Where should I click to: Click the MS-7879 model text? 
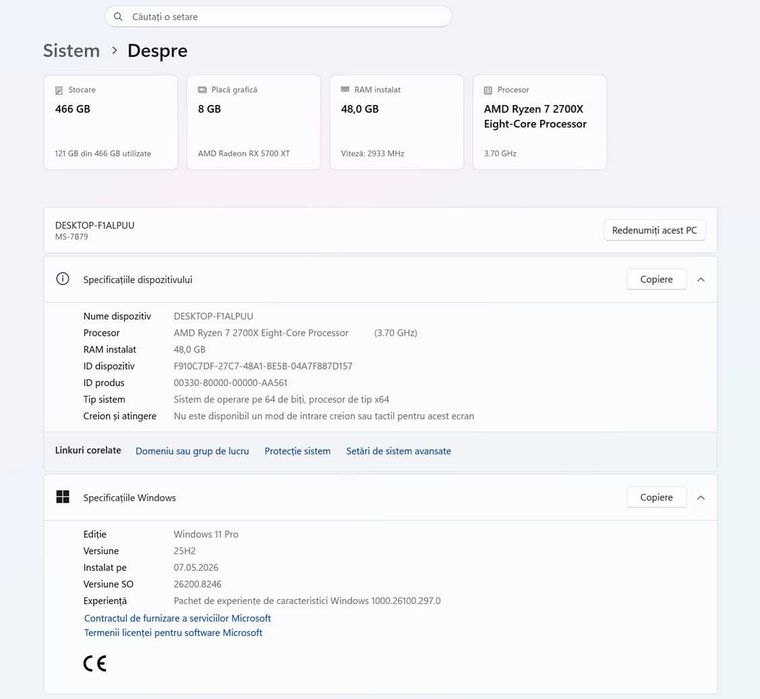tap(72, 237)
